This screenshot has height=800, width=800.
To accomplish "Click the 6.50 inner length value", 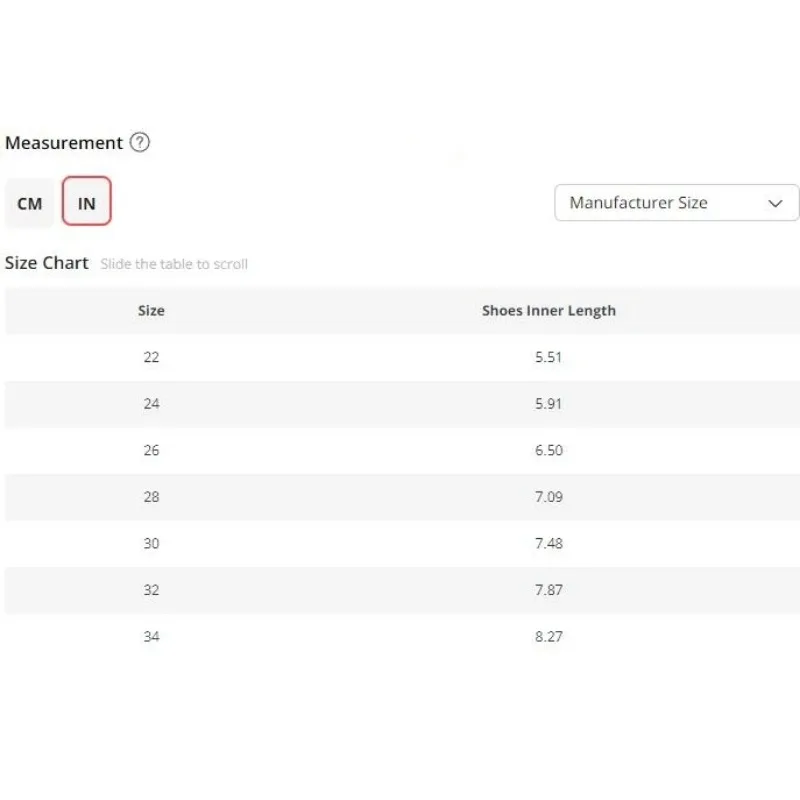I will click(548, 450).
